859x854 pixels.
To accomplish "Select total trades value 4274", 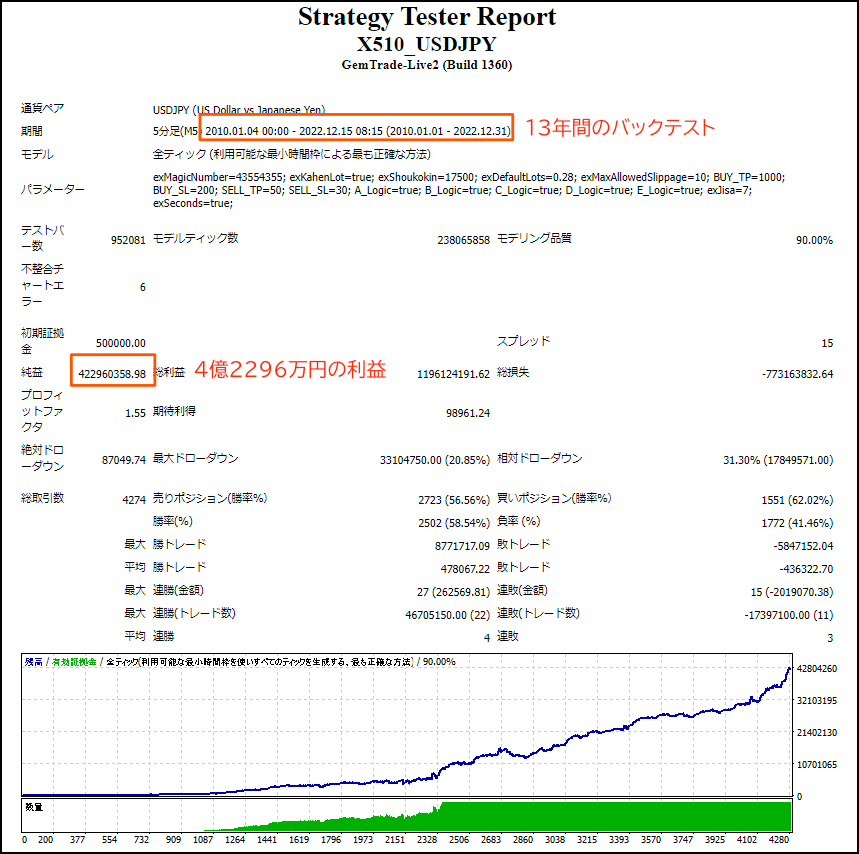I will (x=134, y=500).
